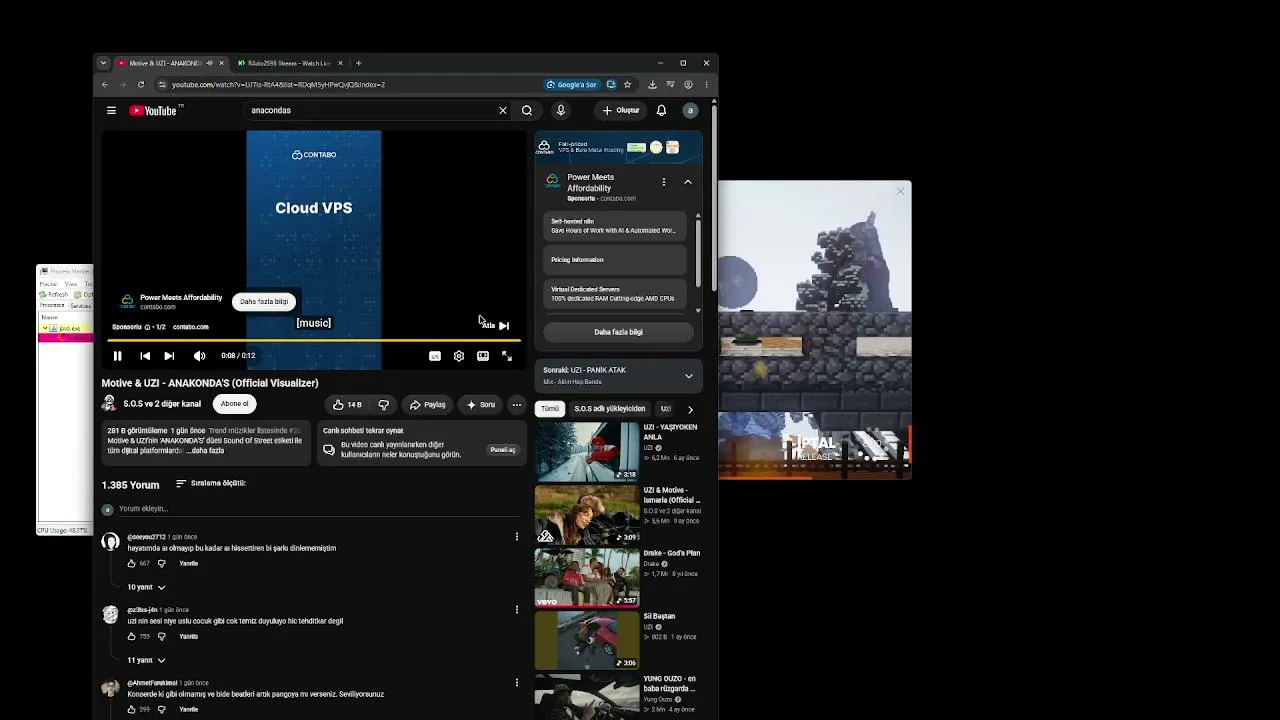Screen dimensions: 1280x720
Task: Switch to the RAsio2595 Stream browser tab
Action: pyautogui.click(x=289, y=63)
